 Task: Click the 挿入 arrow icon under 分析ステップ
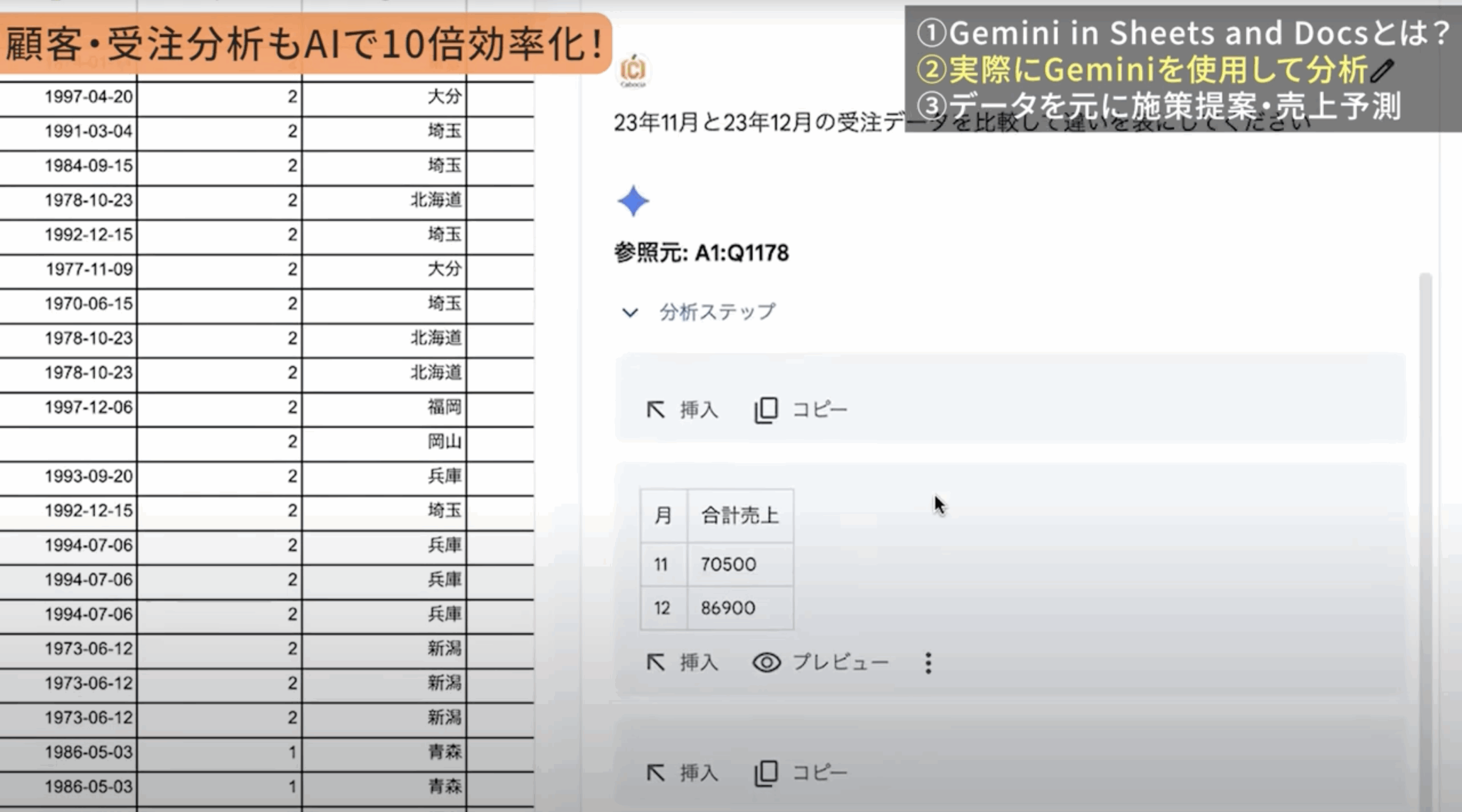pyautogui.click(x=656, y=409)
